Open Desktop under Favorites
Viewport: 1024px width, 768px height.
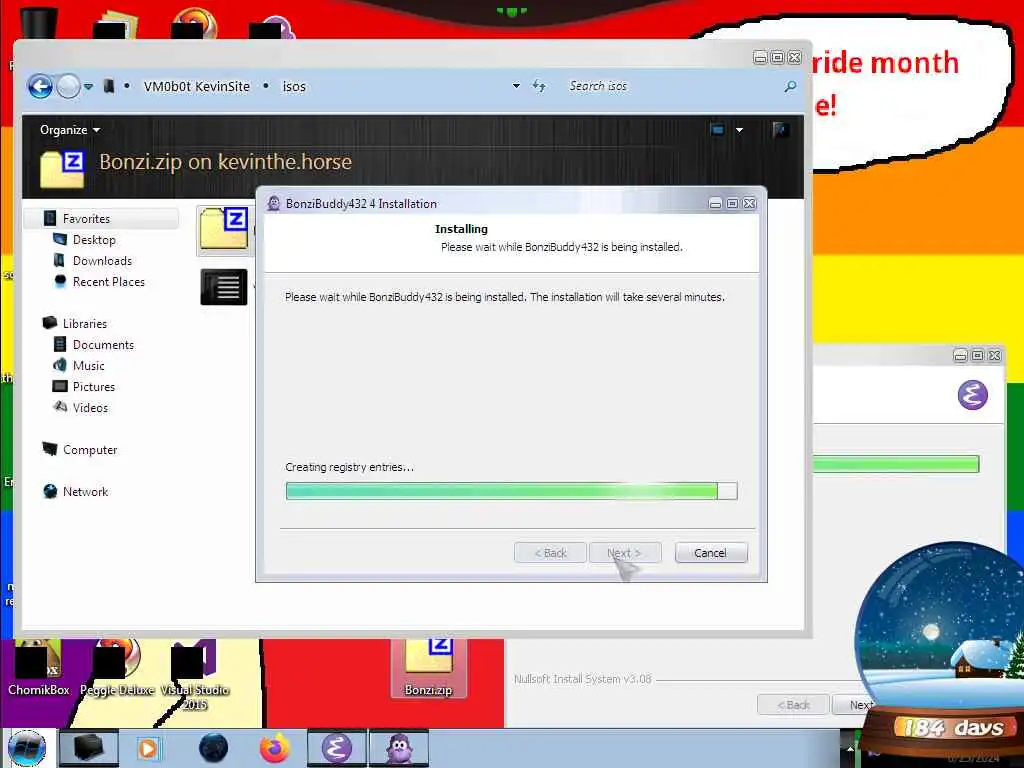click(94, 240)
